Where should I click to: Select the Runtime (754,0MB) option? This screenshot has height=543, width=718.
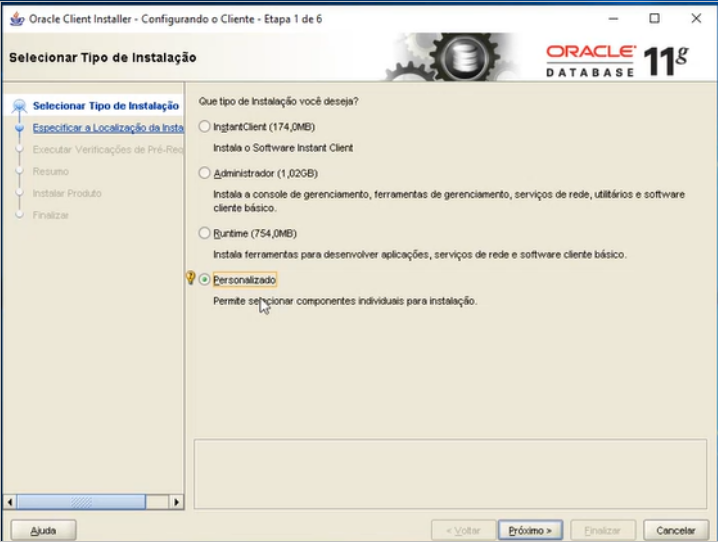point(204,233)
